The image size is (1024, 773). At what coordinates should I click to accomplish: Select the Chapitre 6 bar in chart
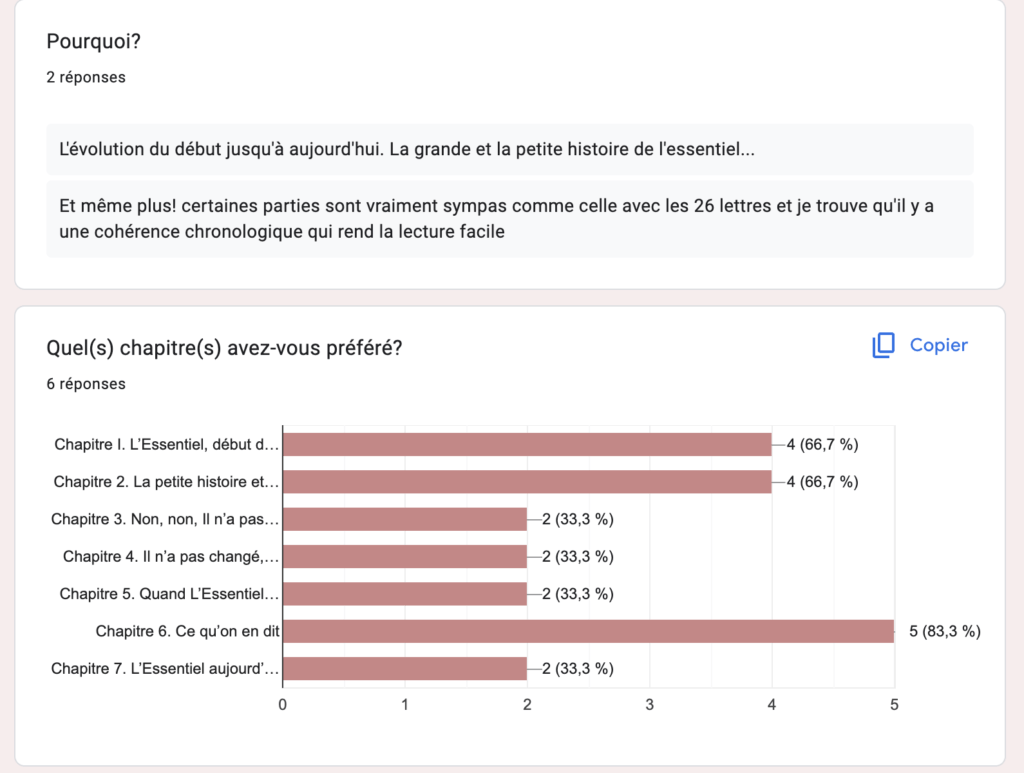[x=588, y=631]
